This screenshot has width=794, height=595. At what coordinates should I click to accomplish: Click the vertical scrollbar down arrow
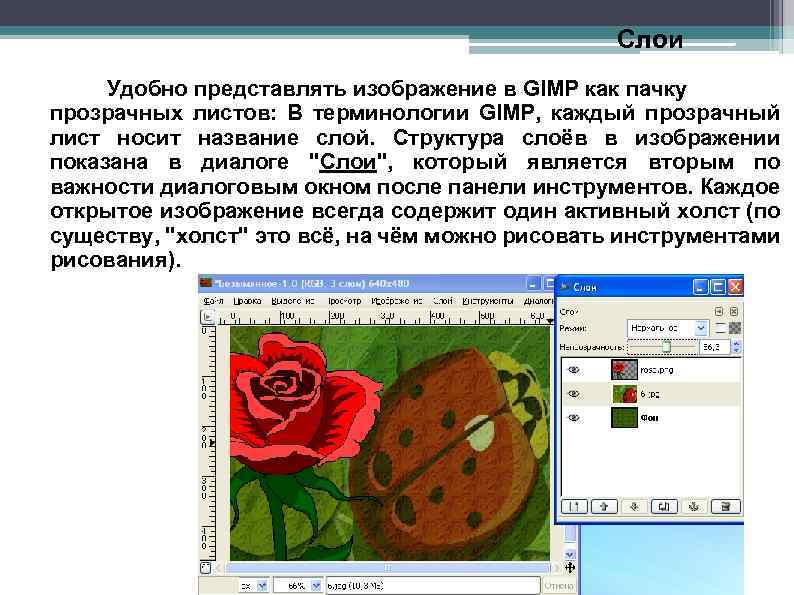click(570, 554)
